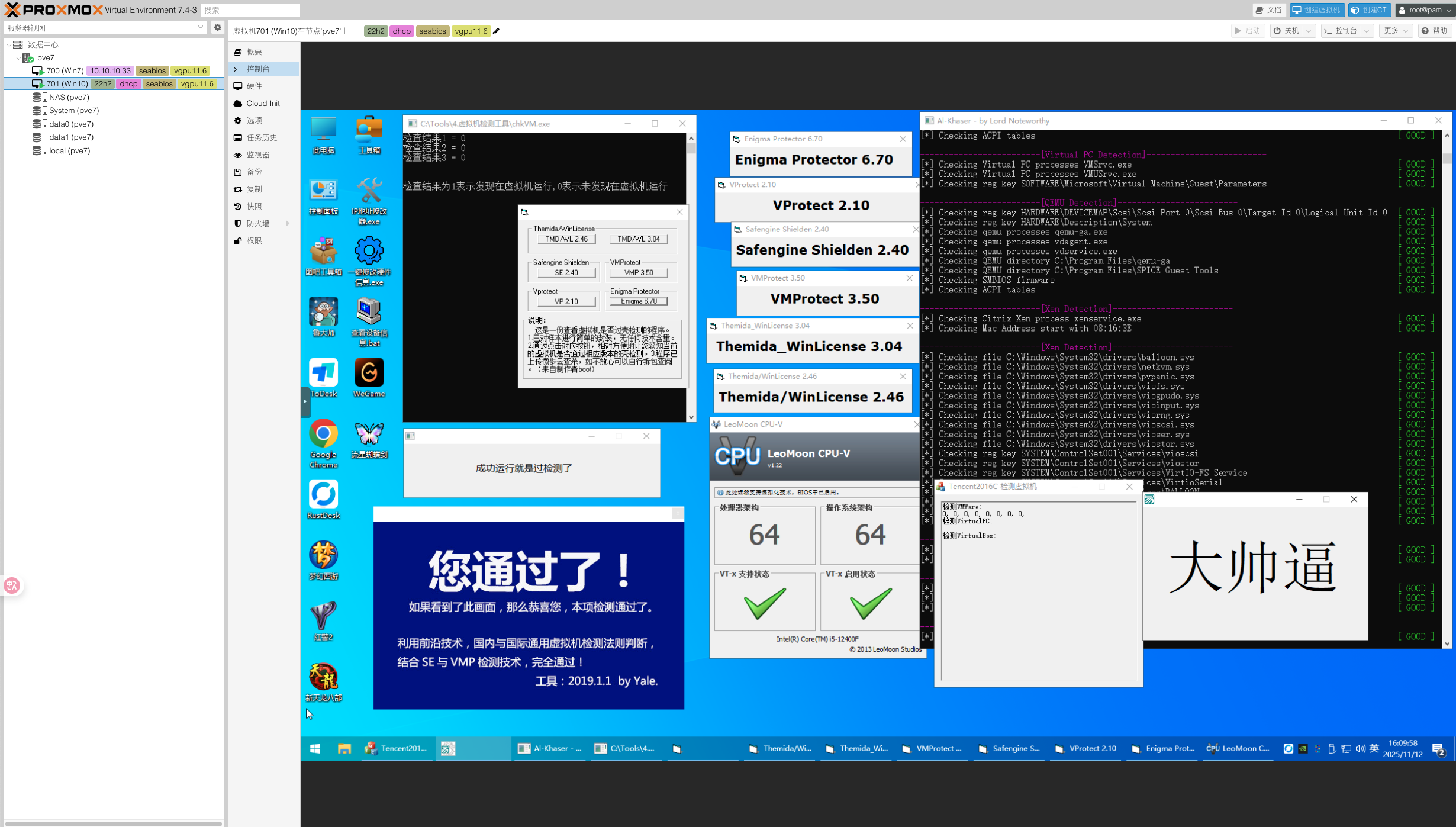Open File Explorer from the taskbar
Screen dimensions: 1456x827
pos(344,748)
